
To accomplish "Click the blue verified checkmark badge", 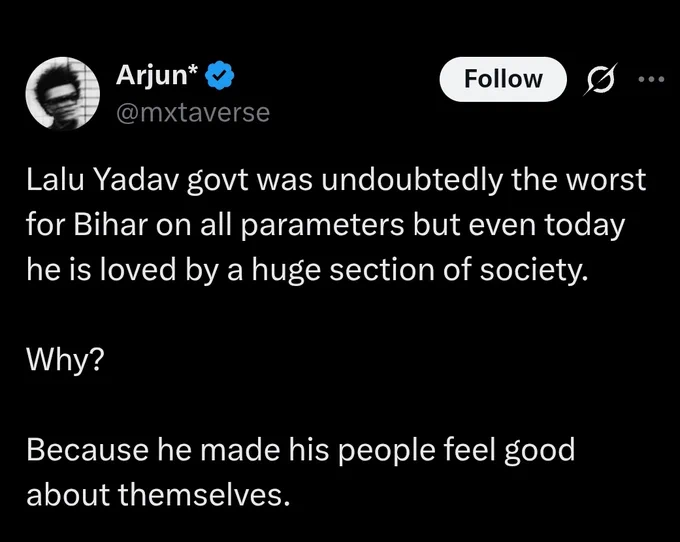I will [220, 75].
